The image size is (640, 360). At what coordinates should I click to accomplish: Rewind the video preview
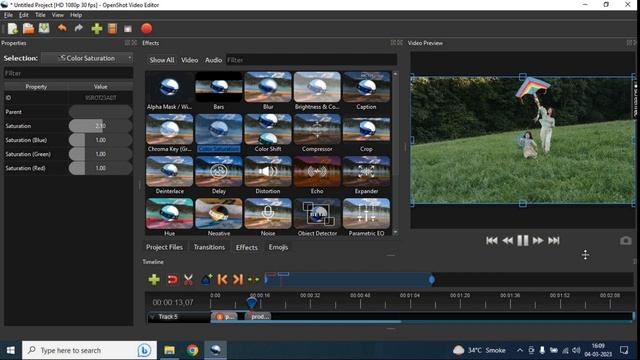(507, 240)
